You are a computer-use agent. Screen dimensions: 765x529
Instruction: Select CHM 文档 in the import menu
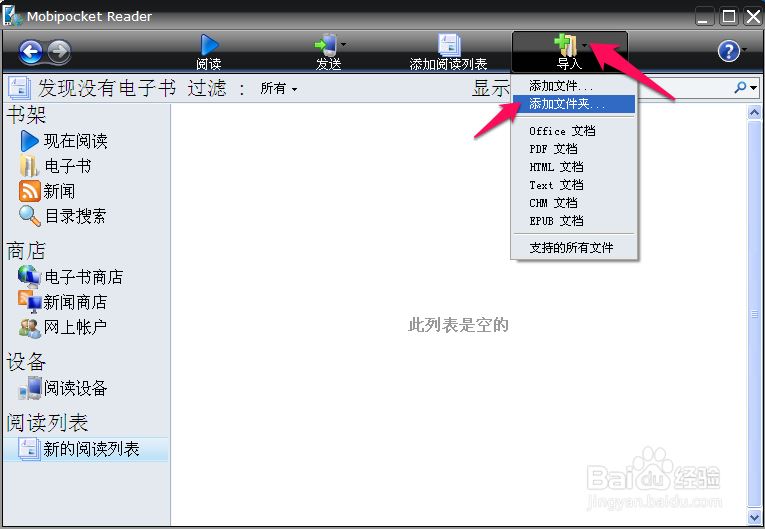pos(574,203)
